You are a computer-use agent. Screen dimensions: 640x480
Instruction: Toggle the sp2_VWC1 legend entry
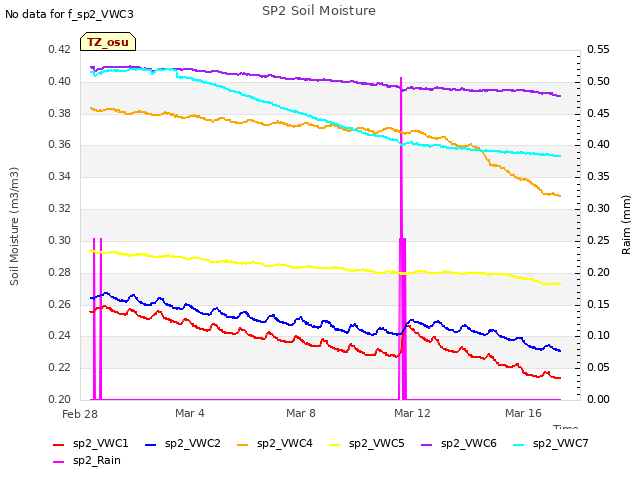(91, 444)
